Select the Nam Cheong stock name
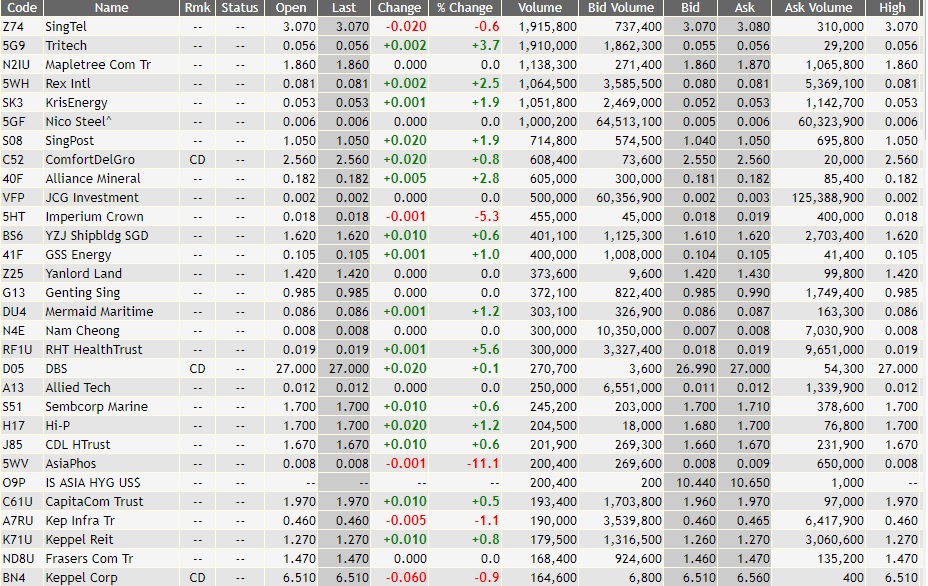Viewport: 928px width, 586px height. coord(82,330)
